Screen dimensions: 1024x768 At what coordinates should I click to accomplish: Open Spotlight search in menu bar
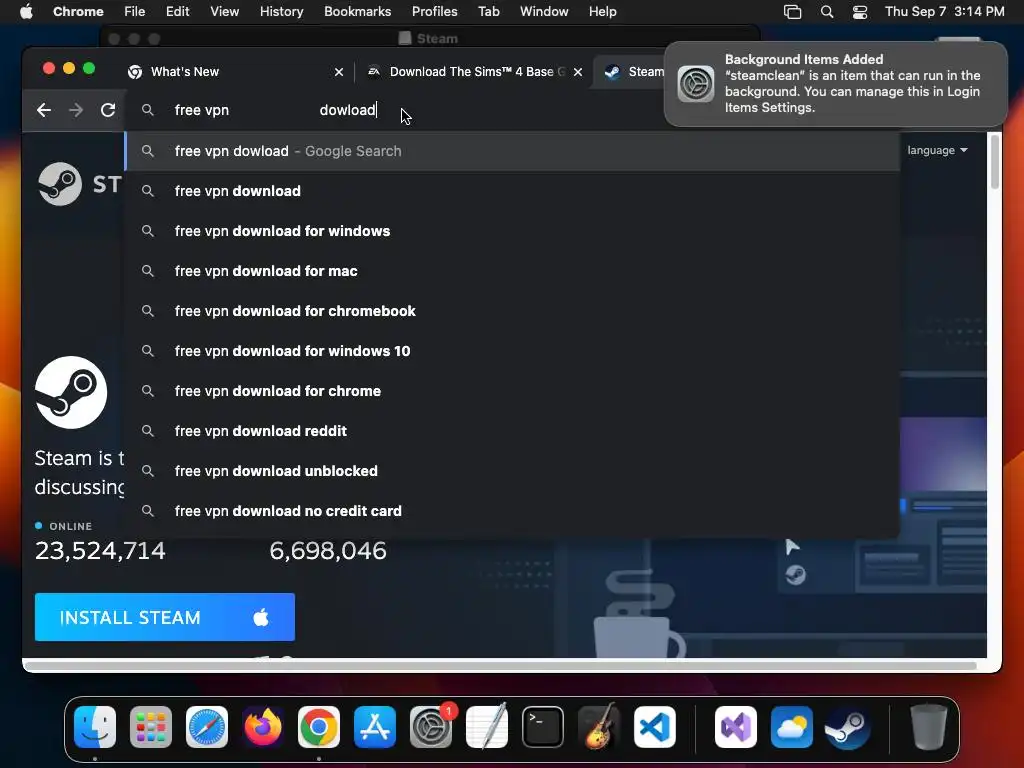click(x=827, y=12)
